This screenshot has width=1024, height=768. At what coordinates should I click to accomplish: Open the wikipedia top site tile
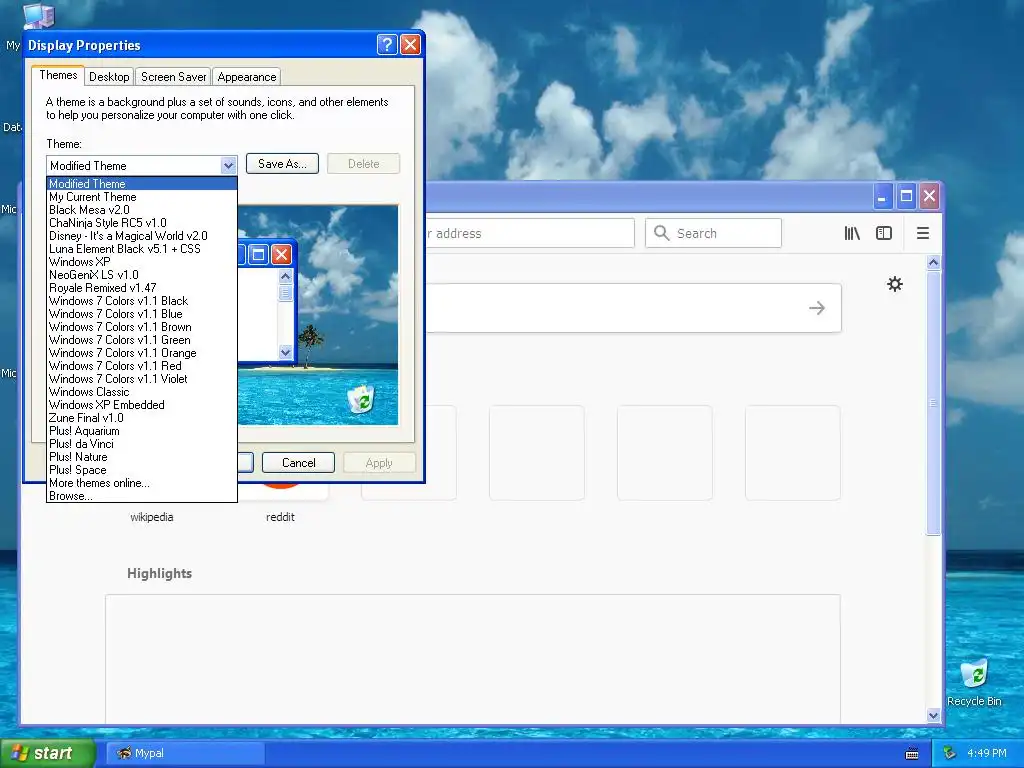[152, 517]
